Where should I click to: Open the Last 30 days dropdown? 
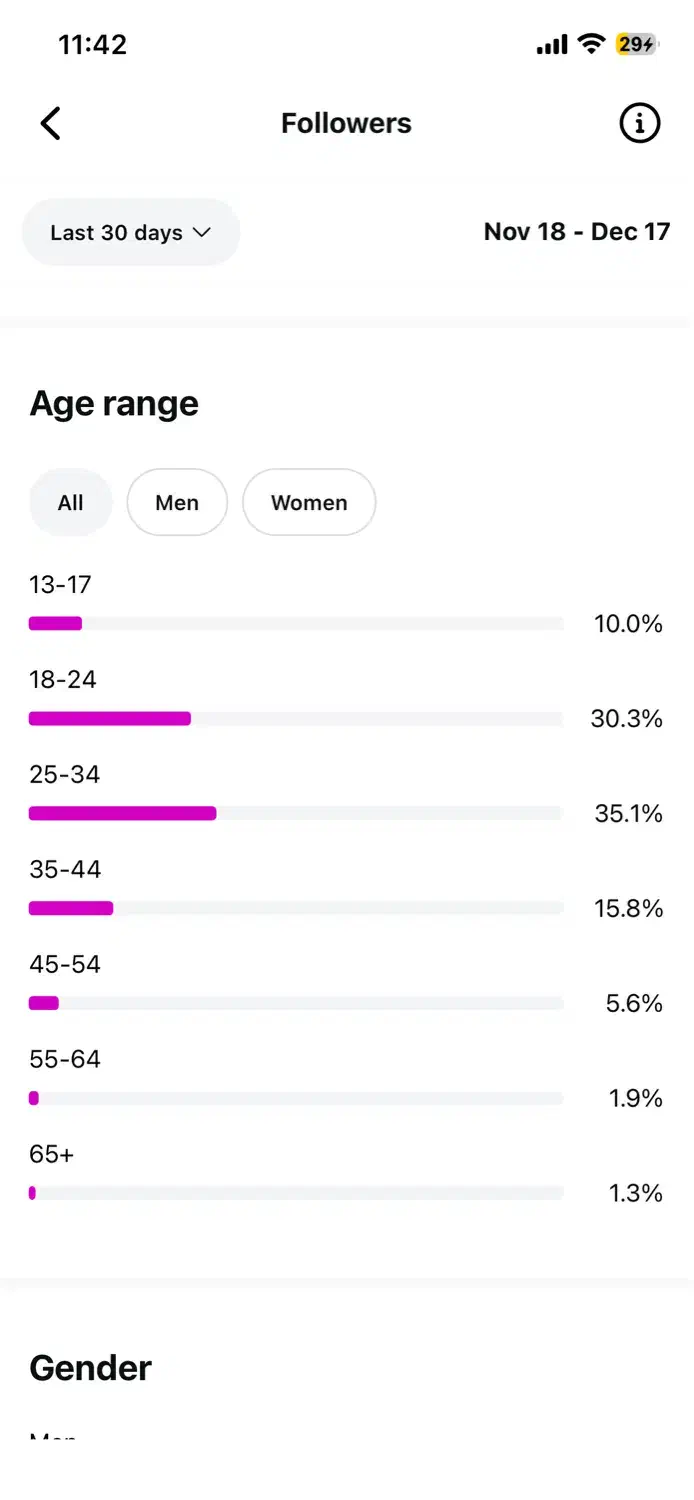[131, 233]
